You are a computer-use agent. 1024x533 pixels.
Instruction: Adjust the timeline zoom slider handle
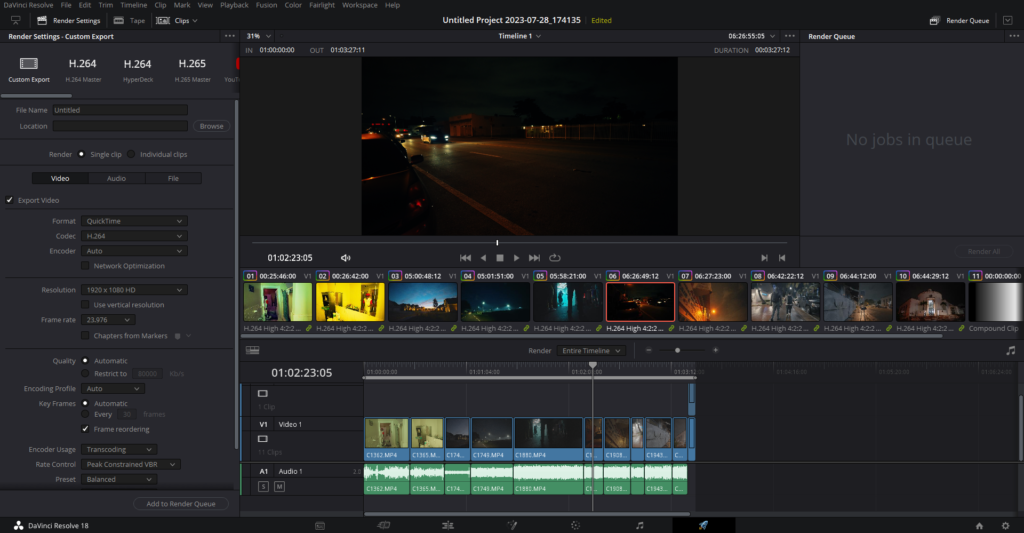[677, 351]
